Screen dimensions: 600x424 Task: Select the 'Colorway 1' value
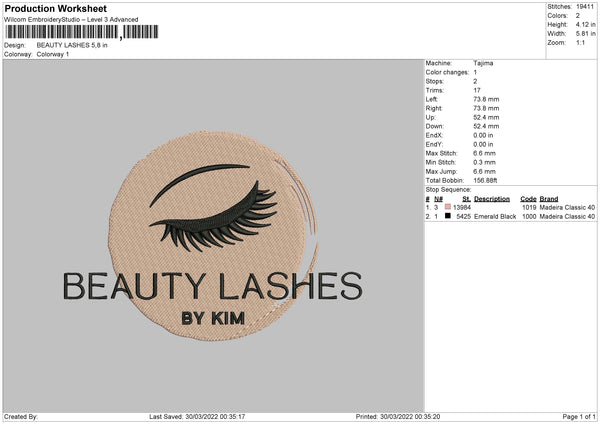pyautogui.click(x=53, y=54)
